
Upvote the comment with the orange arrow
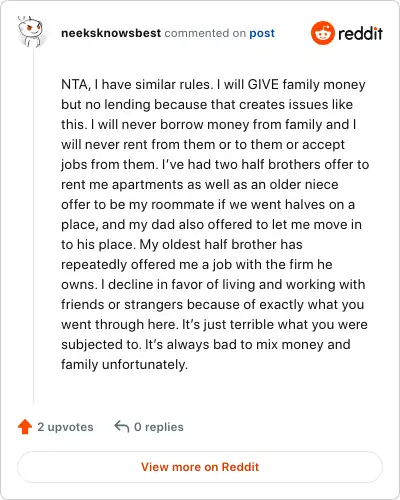coord(25,427)
